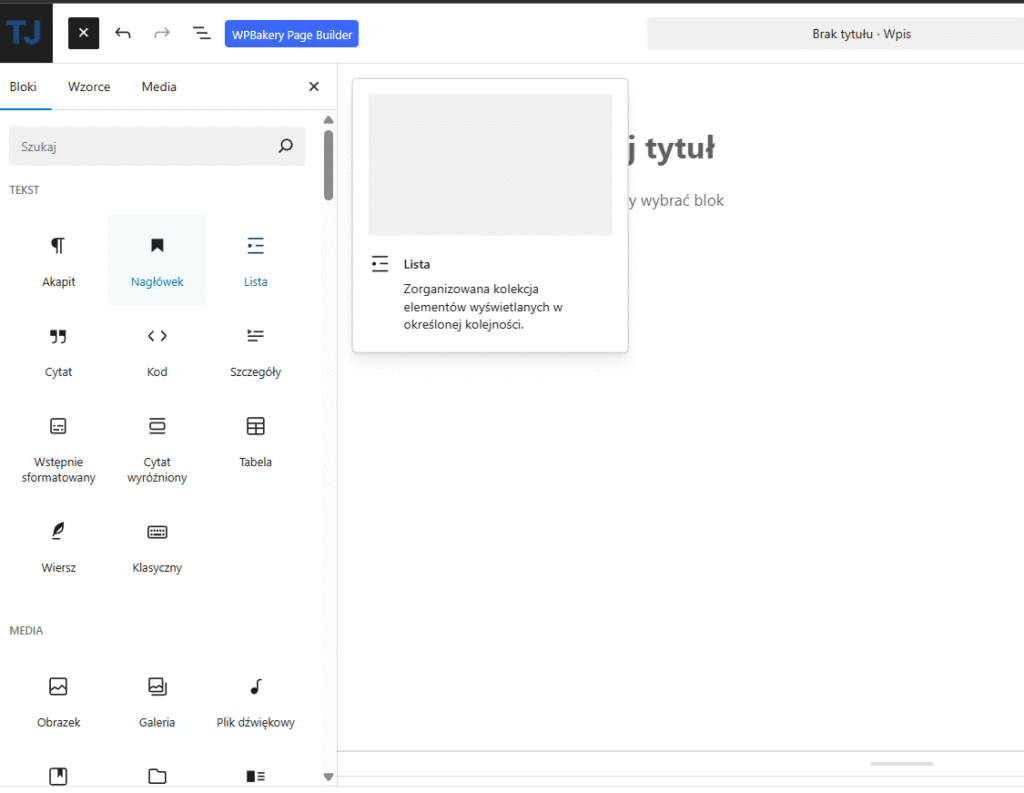Close the inserter panel with the X beside Media
The image size is (1024, 793).
pos(314,87)
